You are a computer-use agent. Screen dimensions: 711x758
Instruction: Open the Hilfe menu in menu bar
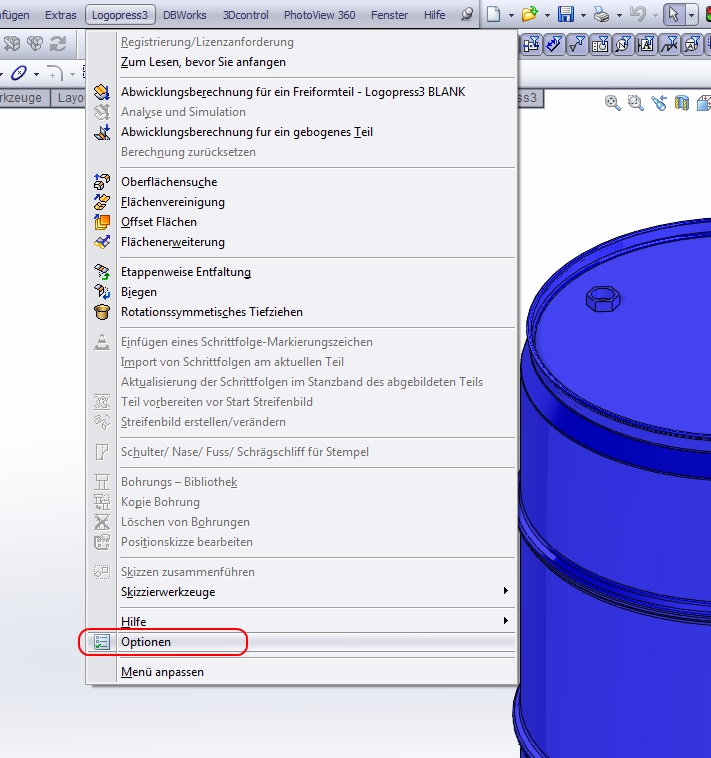434,15
